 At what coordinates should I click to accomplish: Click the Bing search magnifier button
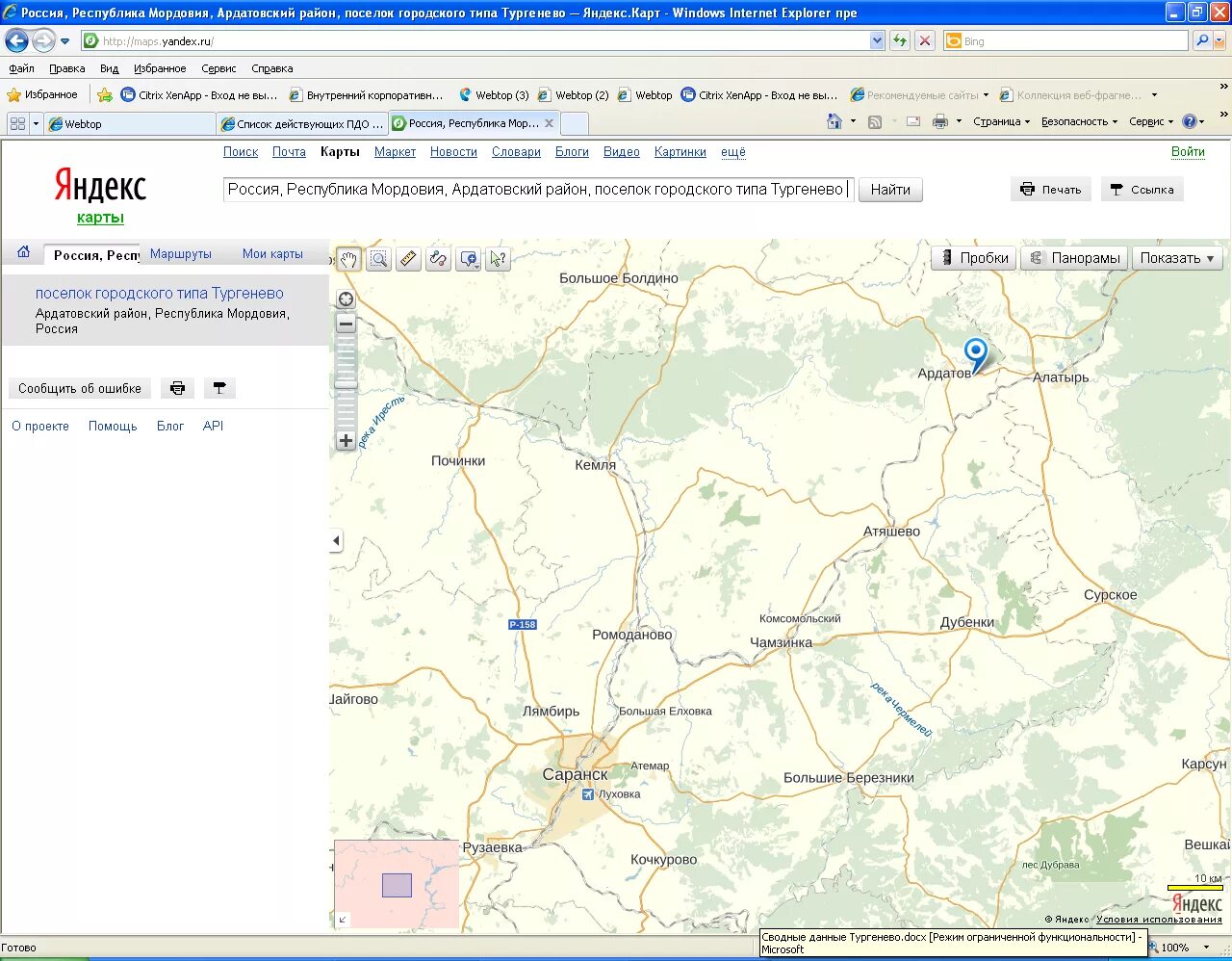coord(1202,40)
